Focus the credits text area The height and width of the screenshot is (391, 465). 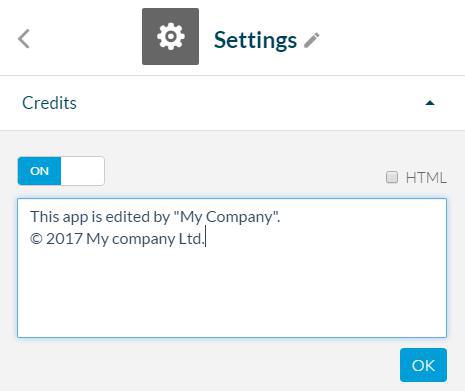click(232, 268)
